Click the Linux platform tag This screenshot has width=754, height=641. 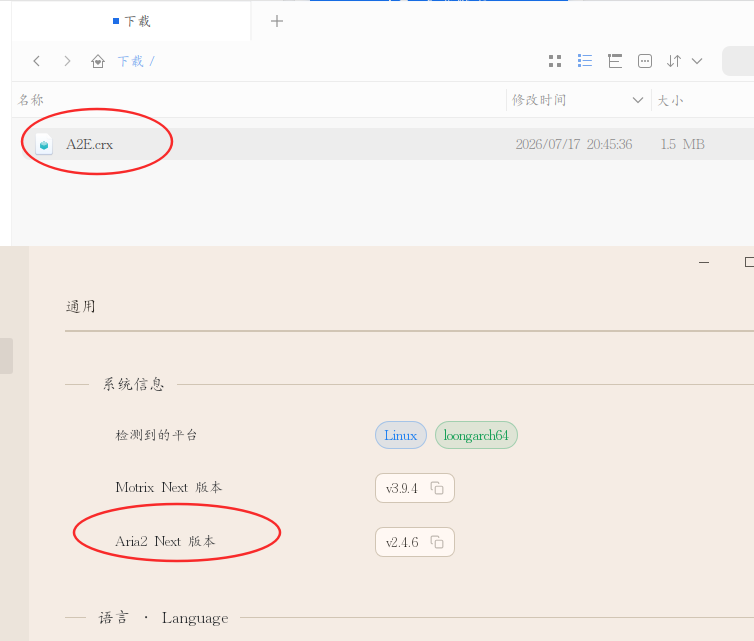[x=401, y=435]
